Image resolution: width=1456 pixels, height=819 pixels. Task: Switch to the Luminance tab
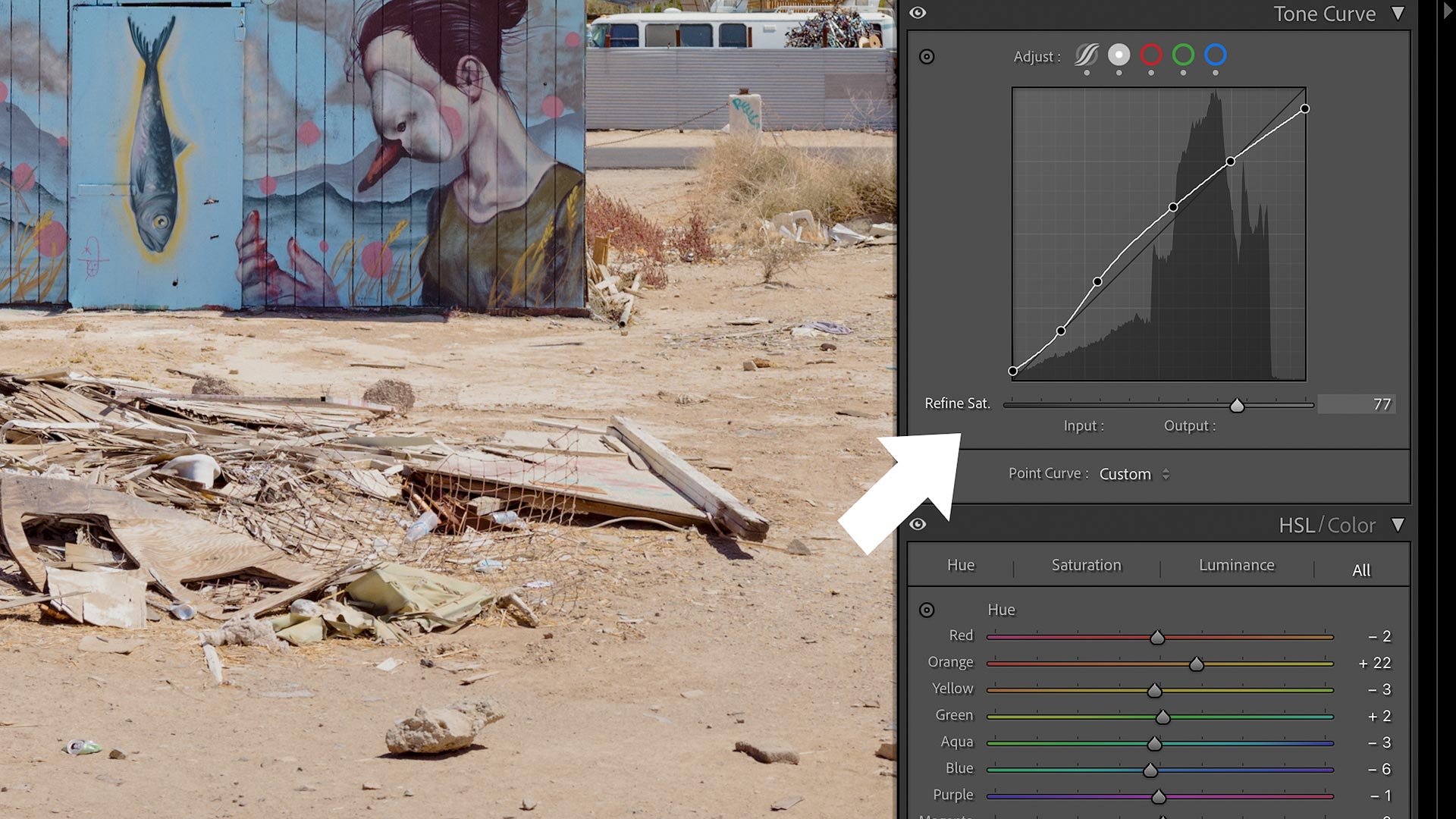pyautogui.click(x=1236, y=565)
